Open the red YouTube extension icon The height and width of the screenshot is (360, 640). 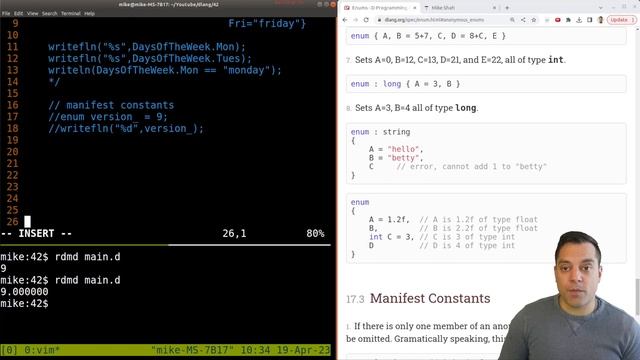pos(558,20)
